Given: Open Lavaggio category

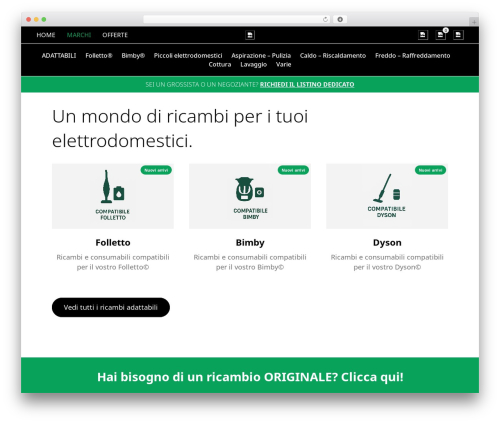Looking at the screenshot, I should coord(254,65).
